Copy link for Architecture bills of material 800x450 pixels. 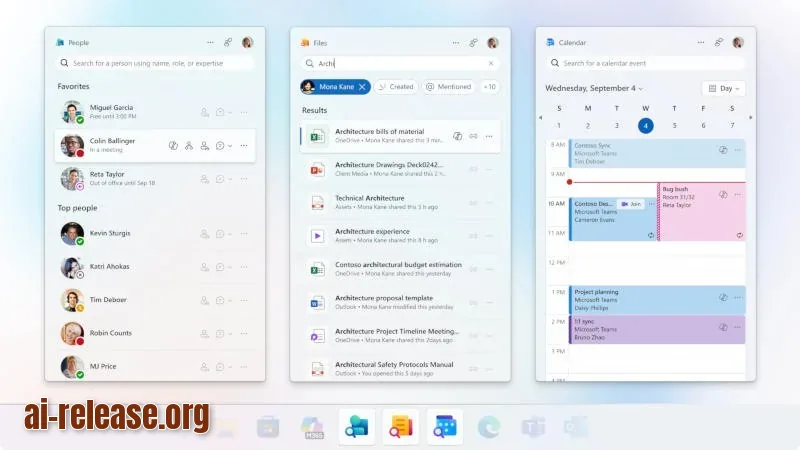tap(473, 136)
